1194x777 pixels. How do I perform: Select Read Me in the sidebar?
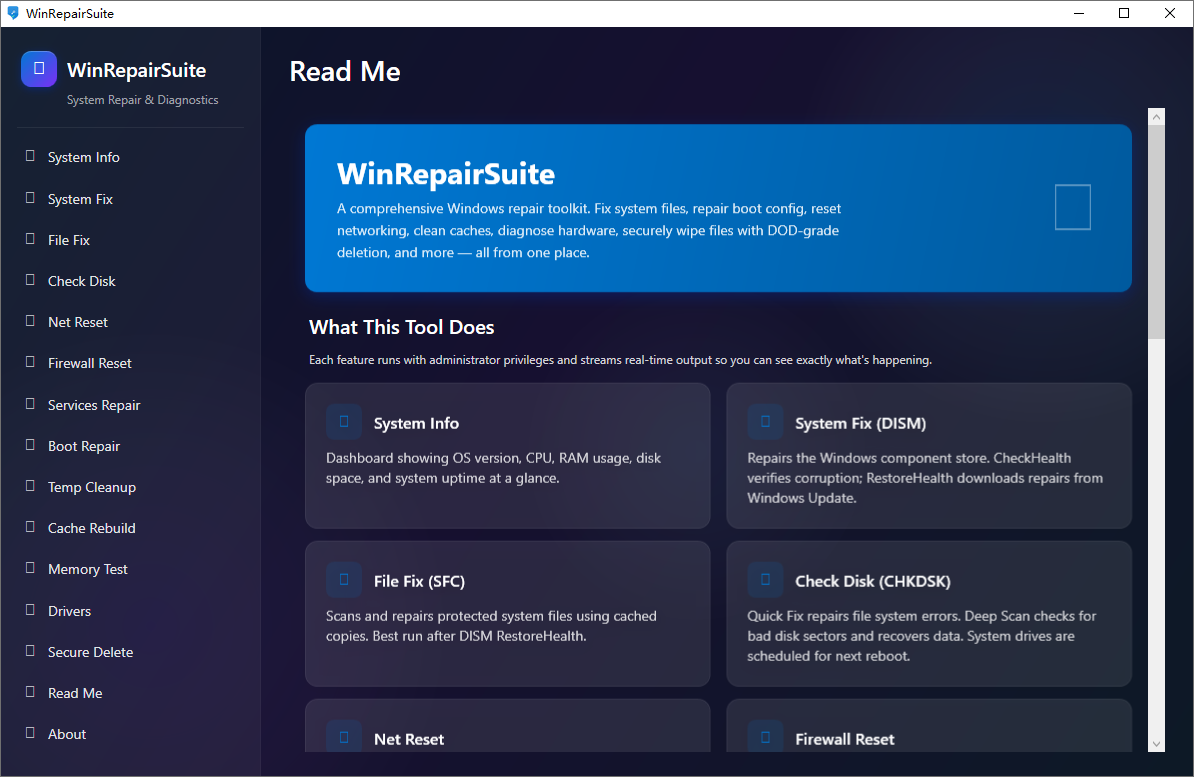[130, 694]
